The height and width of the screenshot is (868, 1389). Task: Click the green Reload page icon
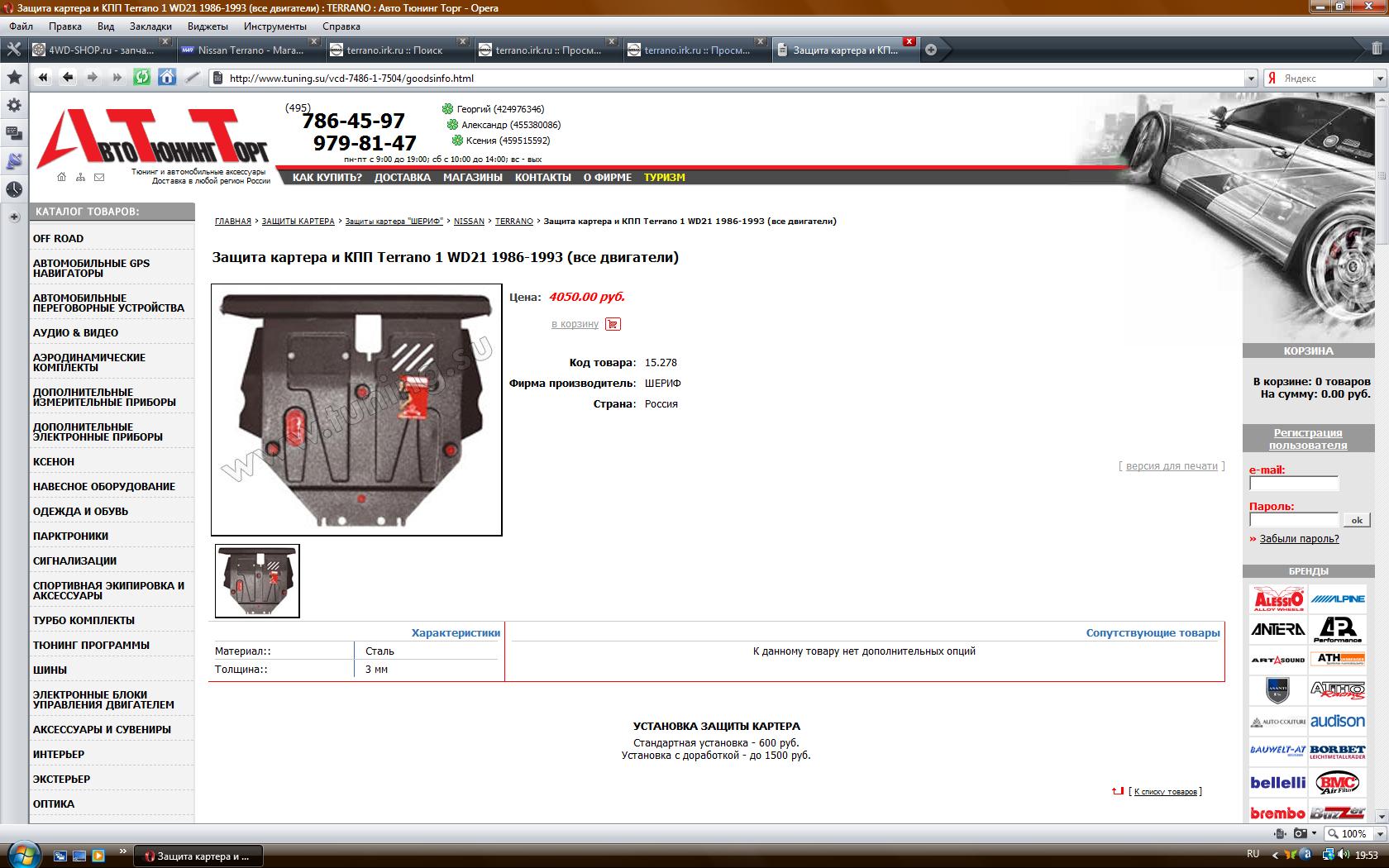[142, 78]
